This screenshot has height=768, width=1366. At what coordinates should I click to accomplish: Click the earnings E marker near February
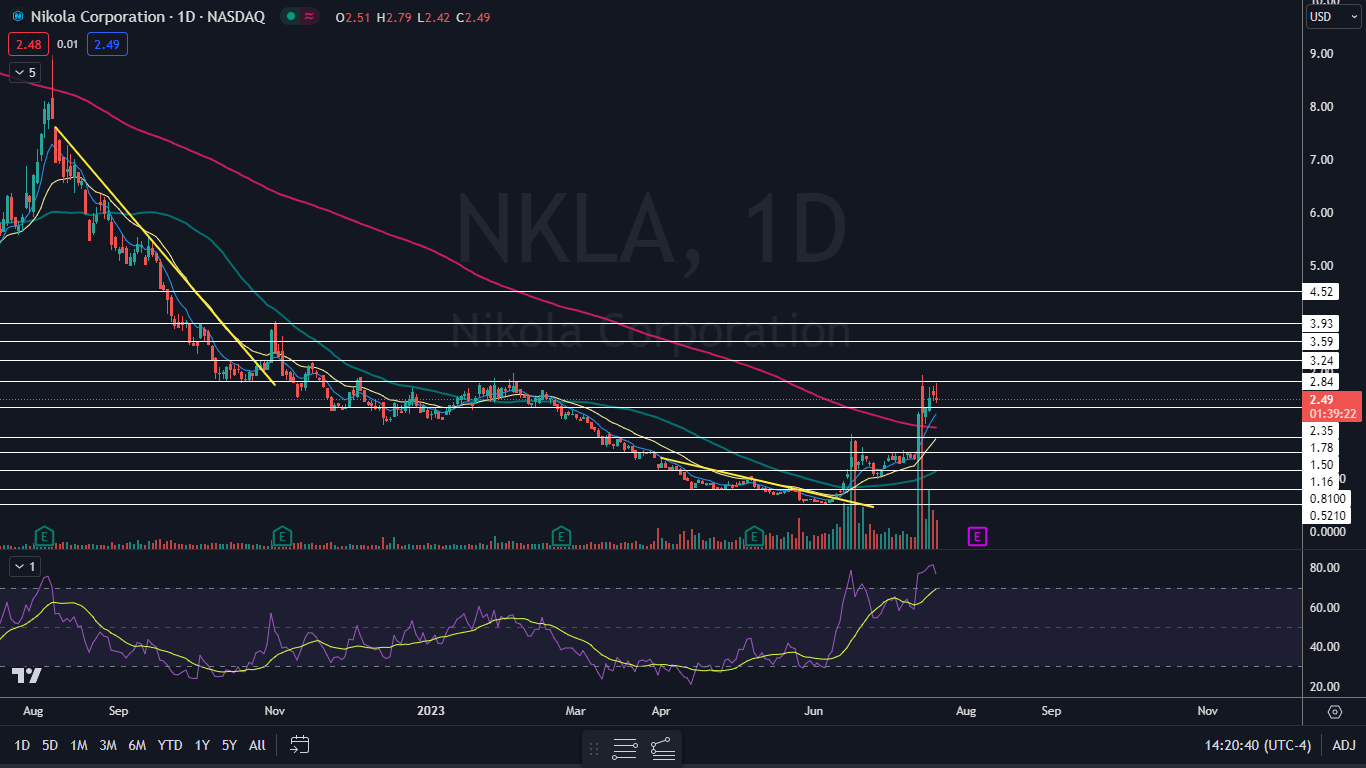click(x=561, y=537)
